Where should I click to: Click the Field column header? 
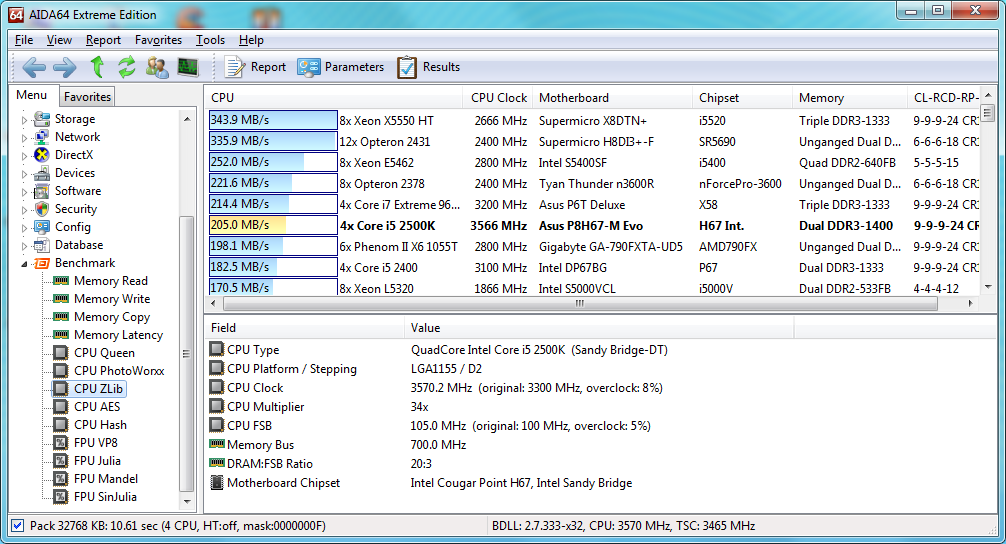pyautogui.click(x=304, y=328)
